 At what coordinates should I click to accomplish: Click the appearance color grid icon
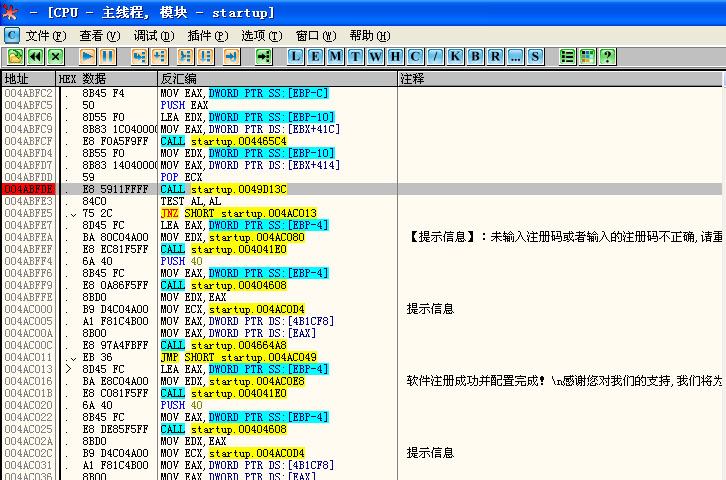(x=587, y=56)
